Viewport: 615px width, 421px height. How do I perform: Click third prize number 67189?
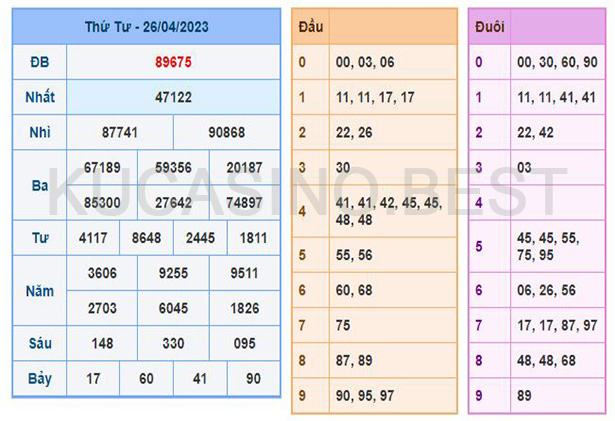coord(102,168)
